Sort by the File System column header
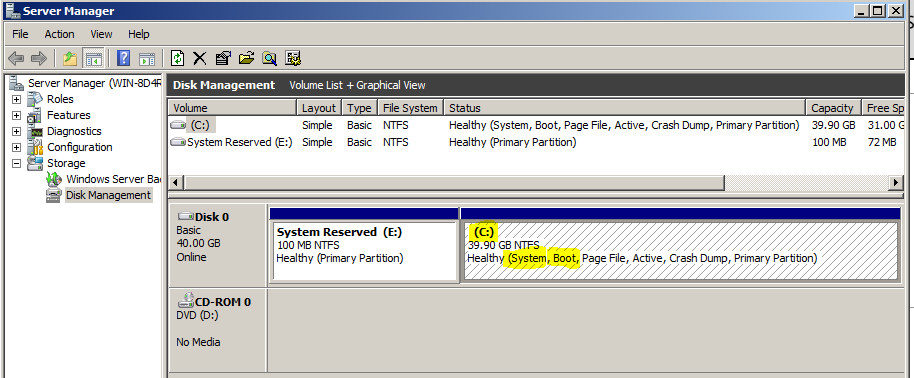 [410, 108]
